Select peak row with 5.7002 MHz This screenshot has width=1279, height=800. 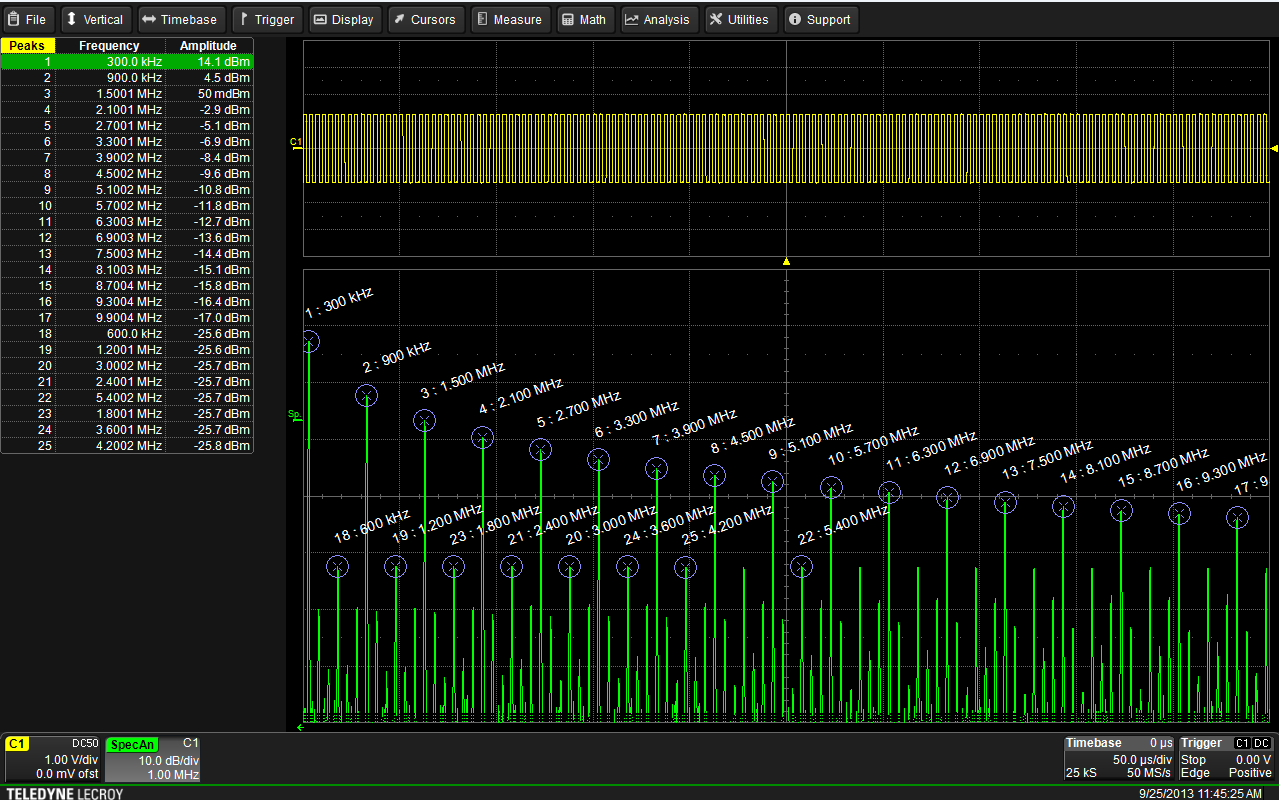pos(127,206)
